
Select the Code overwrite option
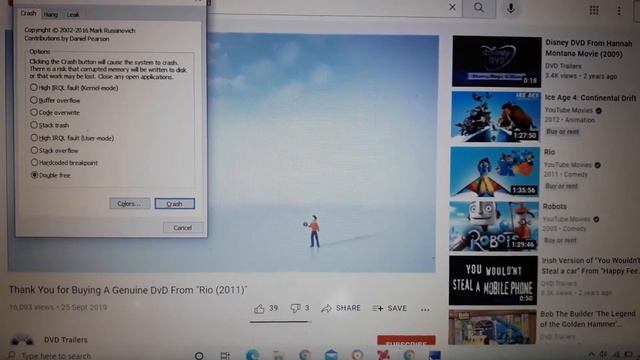(x=55, y=112)
